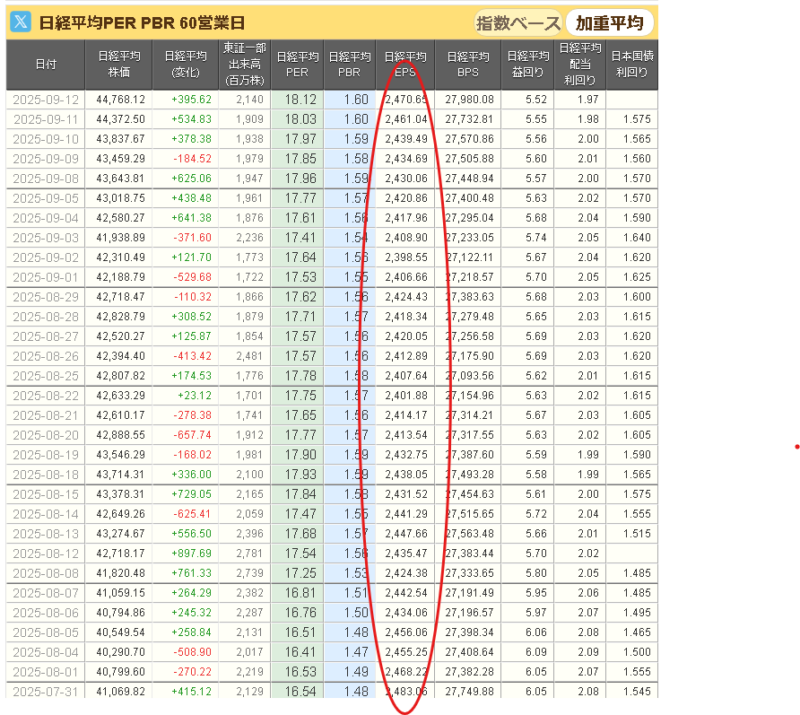Image resolution: width=800 pixels, height=715 pixels.
Task: Click the 日本国債利回り column header
Action: (632, 65)
